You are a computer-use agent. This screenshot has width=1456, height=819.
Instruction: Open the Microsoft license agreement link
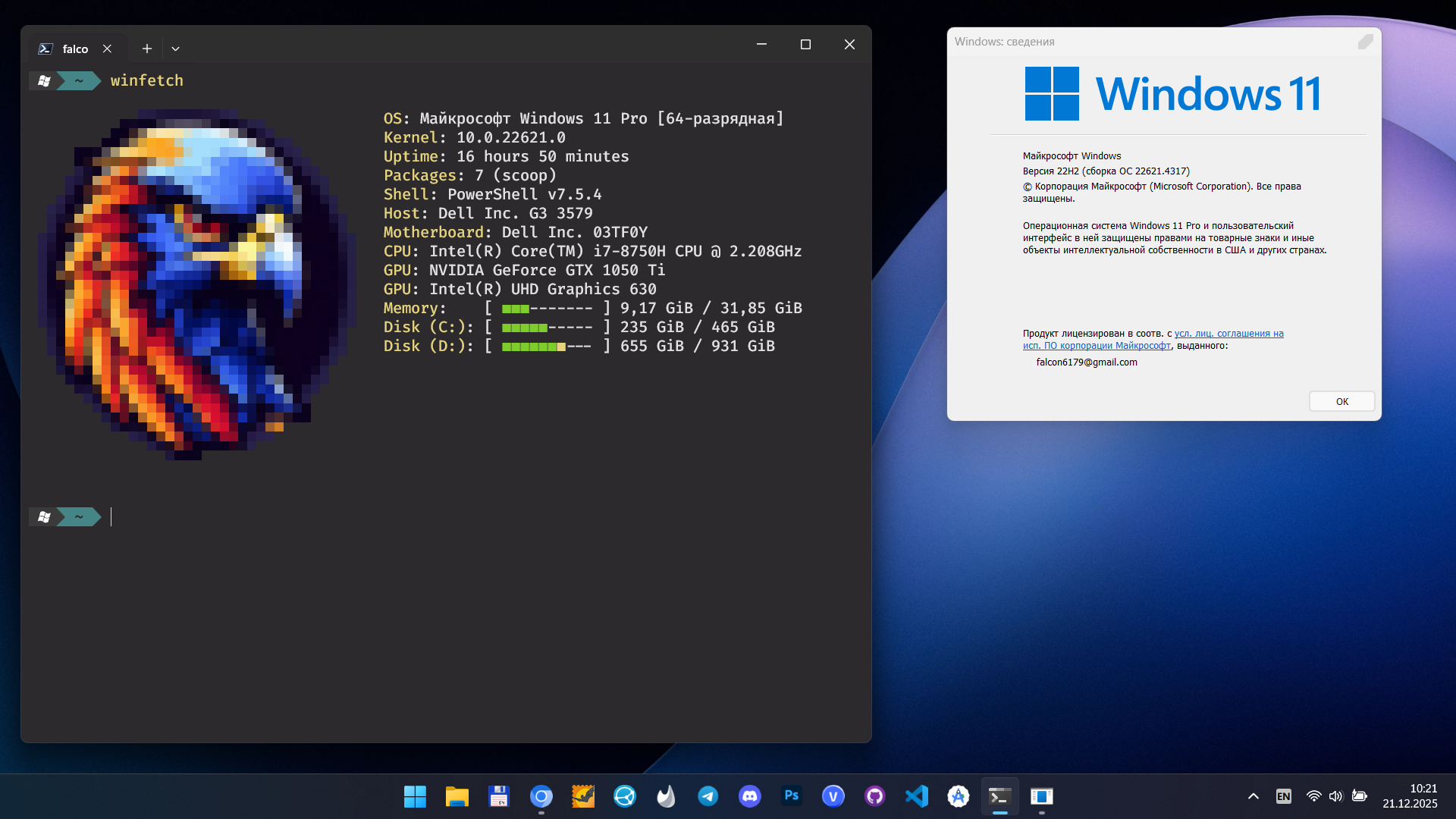click(x=1228, y=334)
